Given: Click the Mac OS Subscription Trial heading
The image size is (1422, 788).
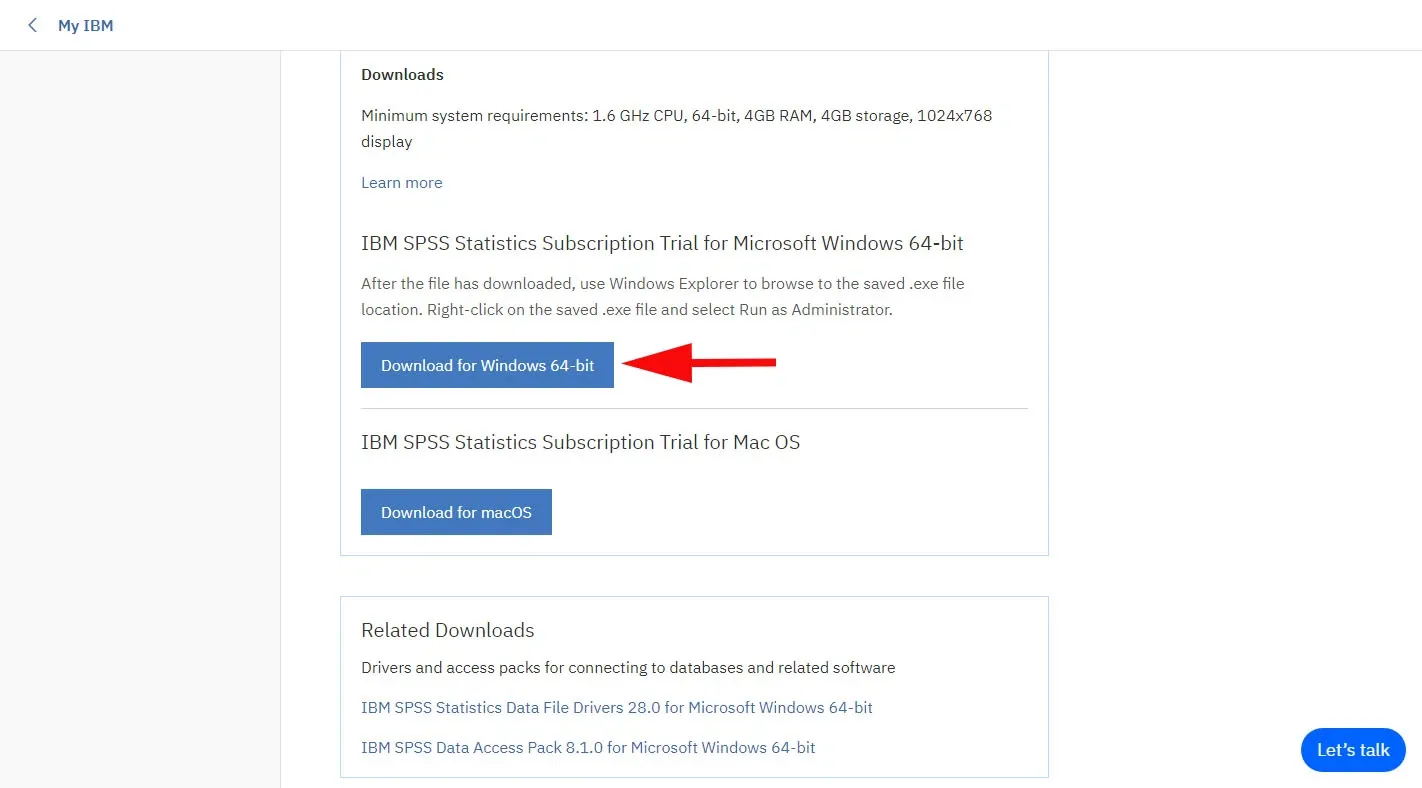Looking at the screenshot, I should pos(581,442).
